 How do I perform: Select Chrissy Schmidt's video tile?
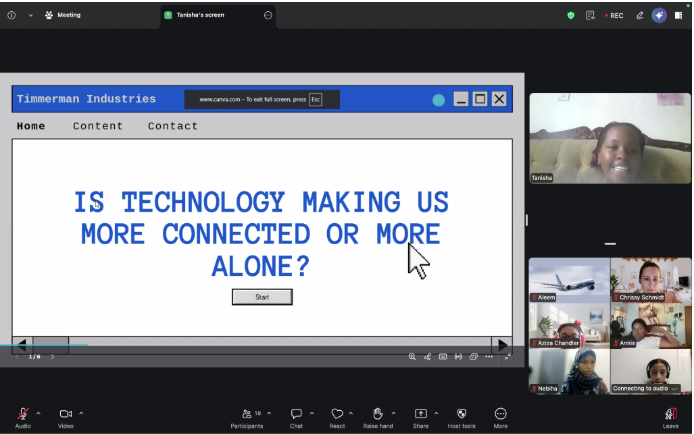point(651,280)
